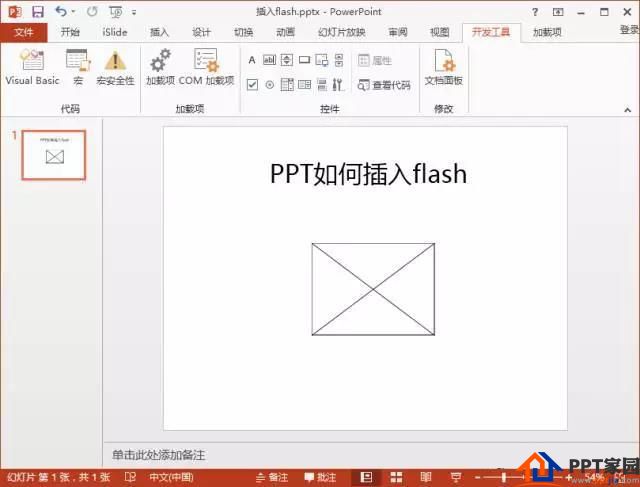Start slideshow from quick access toolbar

tap(116, 12)
